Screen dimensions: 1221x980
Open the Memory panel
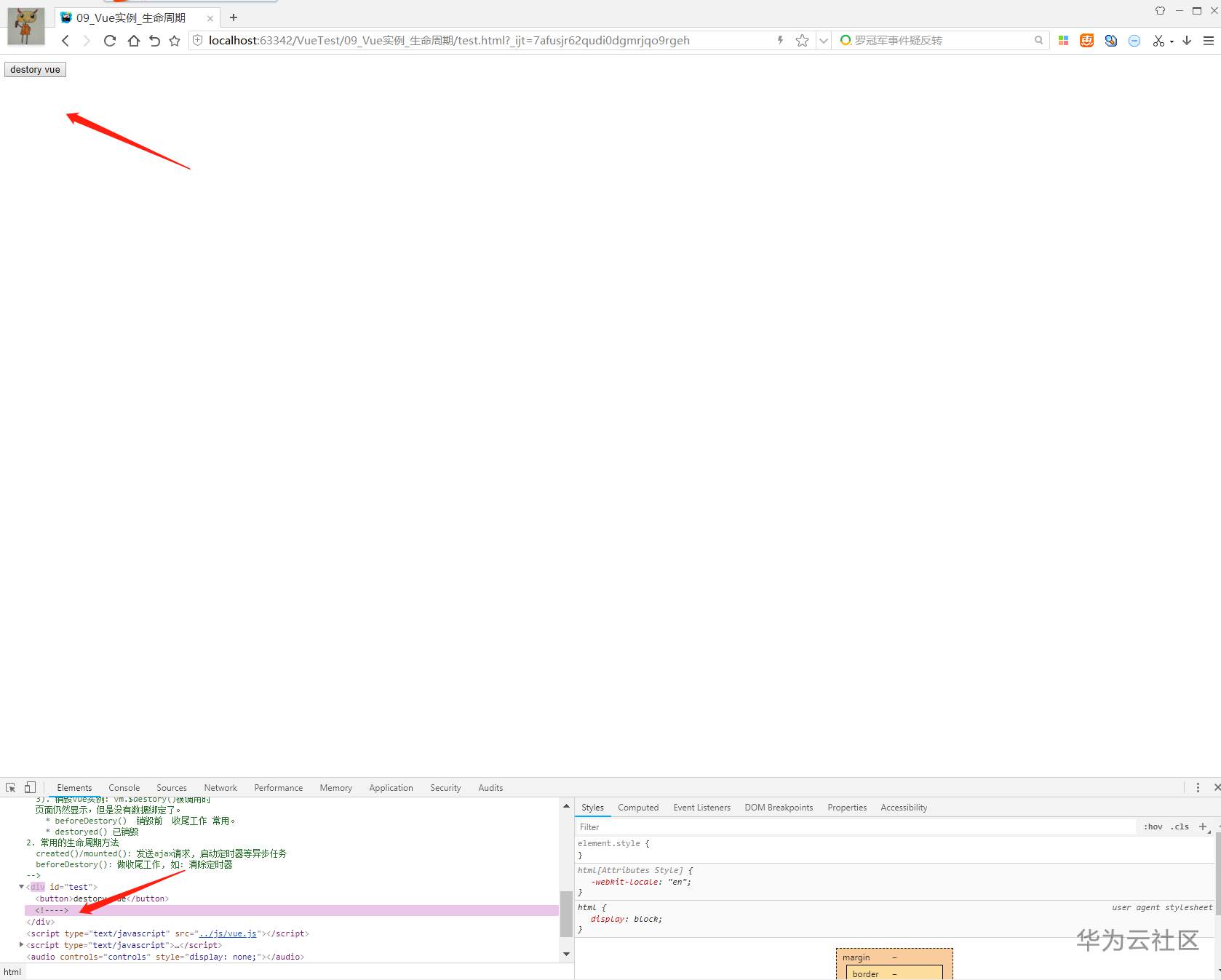336,788
